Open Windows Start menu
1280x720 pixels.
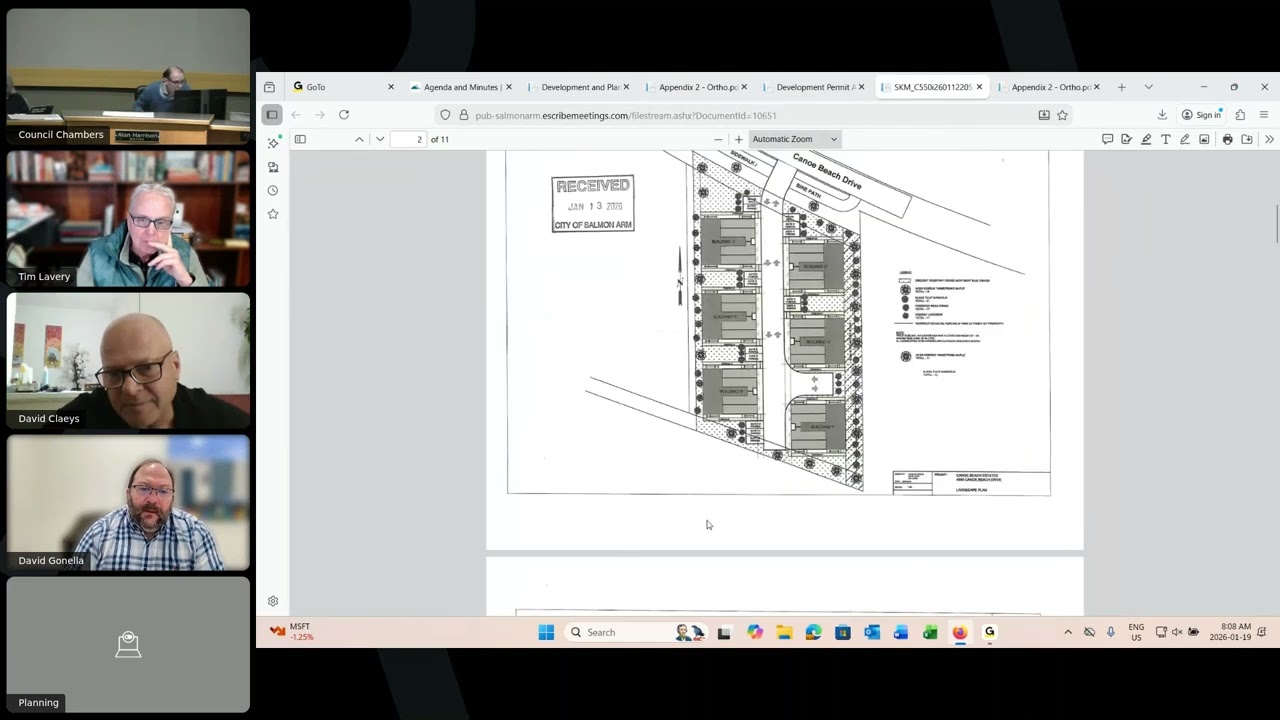546,632
